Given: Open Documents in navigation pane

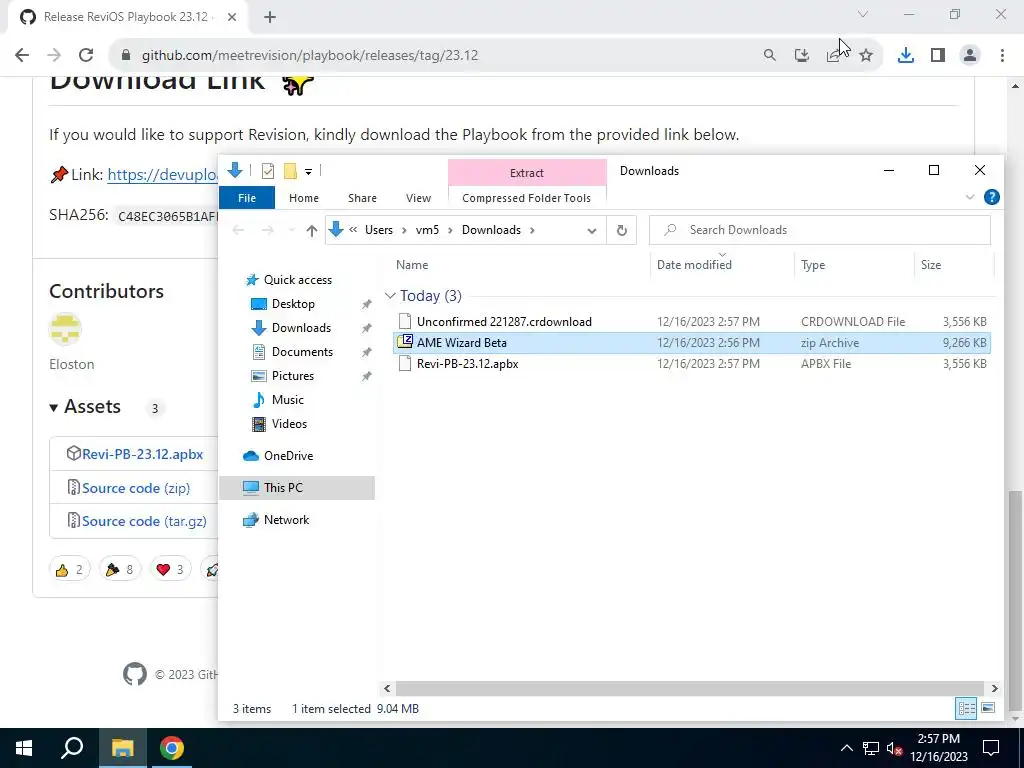Looking at the screenshot, I should pos(302,352).
